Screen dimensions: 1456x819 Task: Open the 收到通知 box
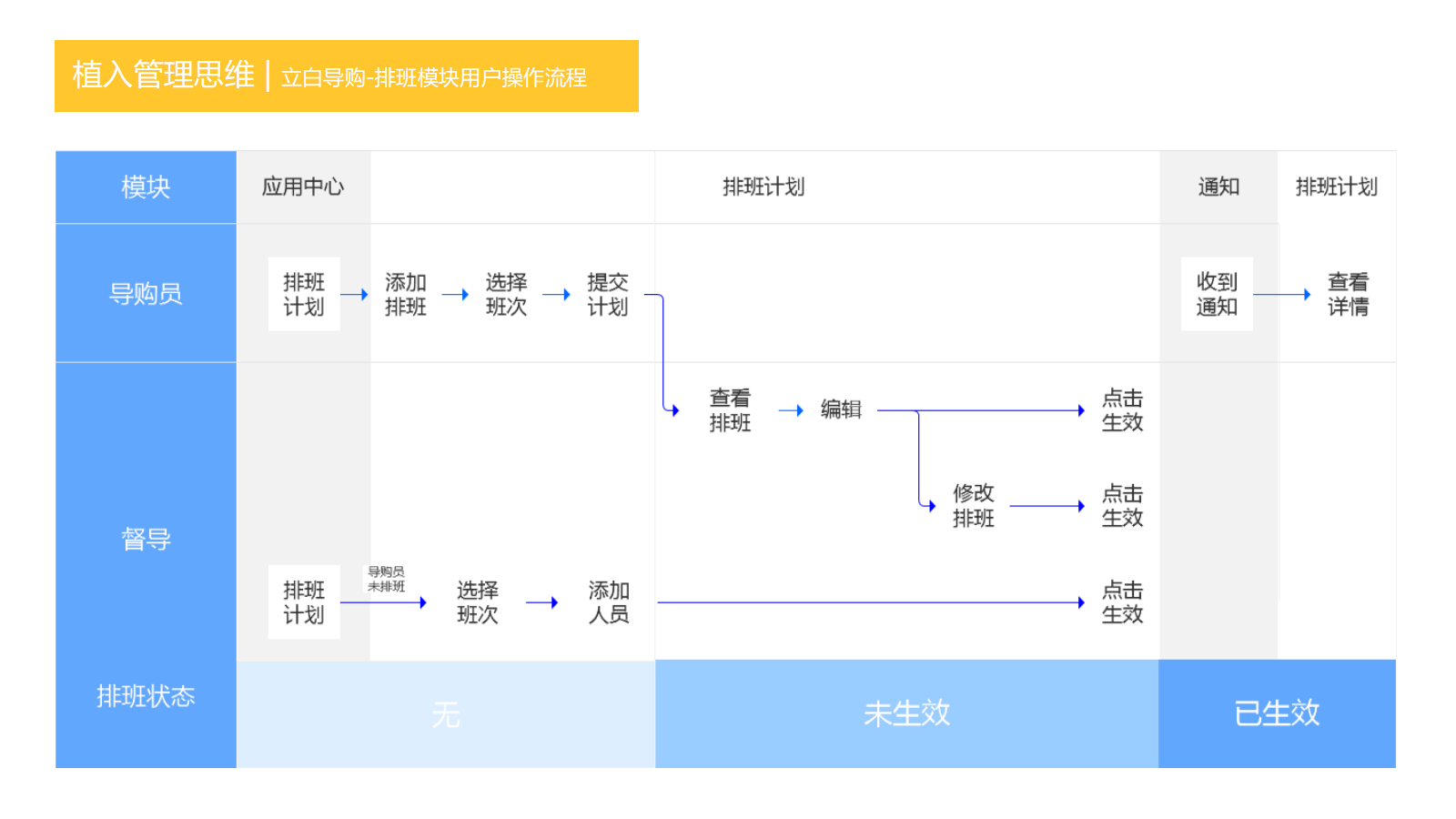(1217, 294)
